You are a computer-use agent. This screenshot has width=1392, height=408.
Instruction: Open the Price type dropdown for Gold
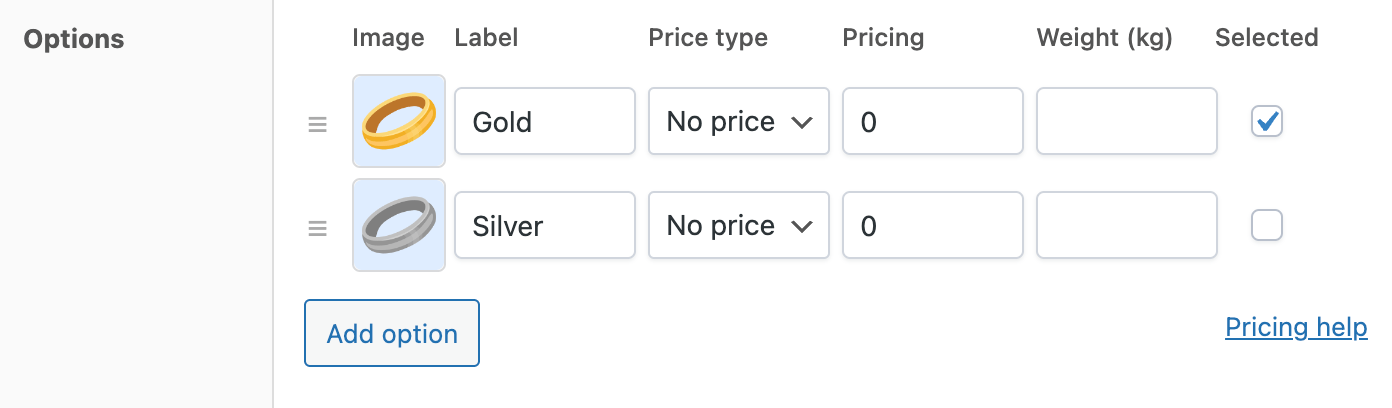[x=738, y=122]
